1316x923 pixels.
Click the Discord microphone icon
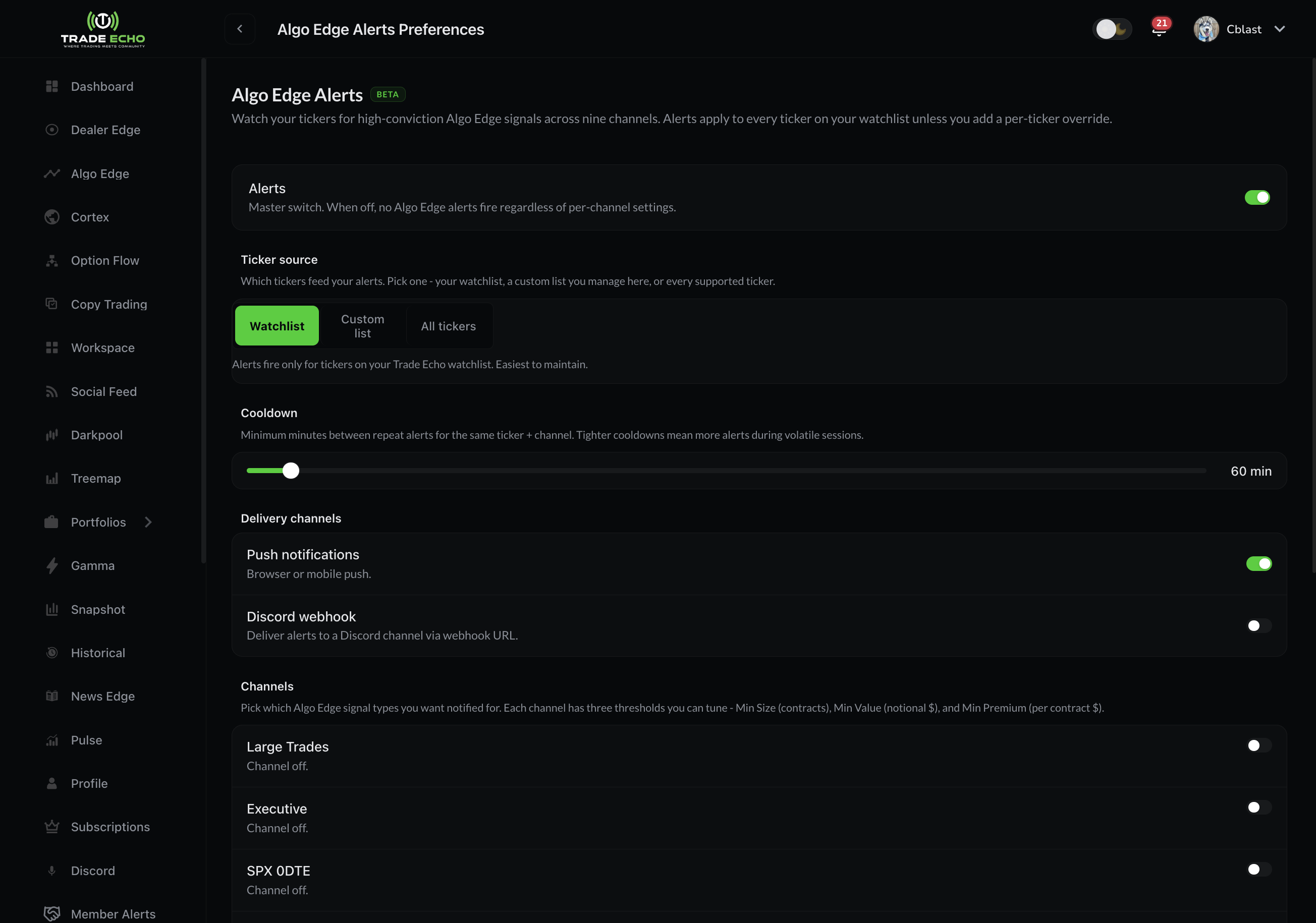click(51, 870)
